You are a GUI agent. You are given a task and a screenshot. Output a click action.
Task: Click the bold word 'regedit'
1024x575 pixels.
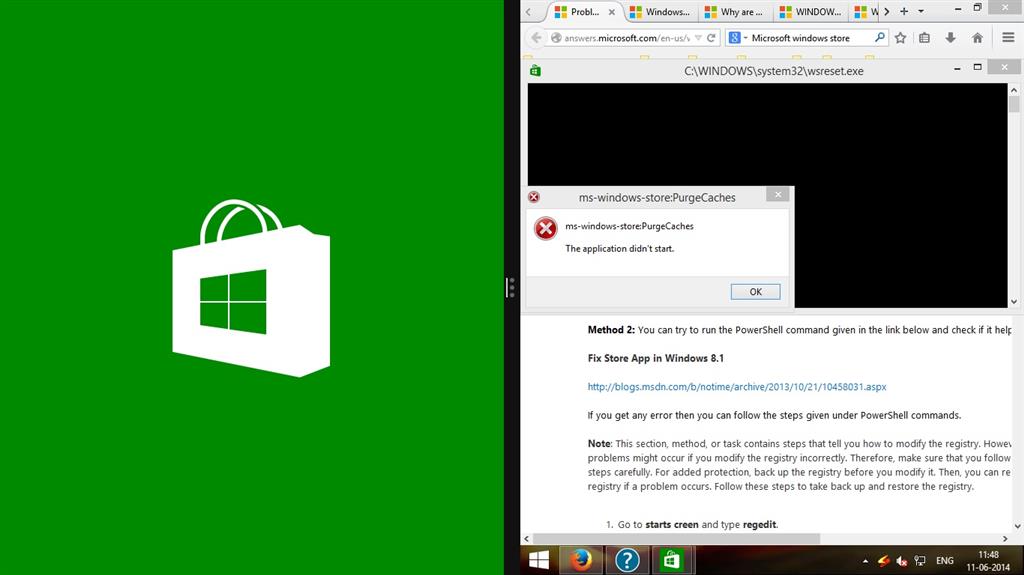point(760,524)
